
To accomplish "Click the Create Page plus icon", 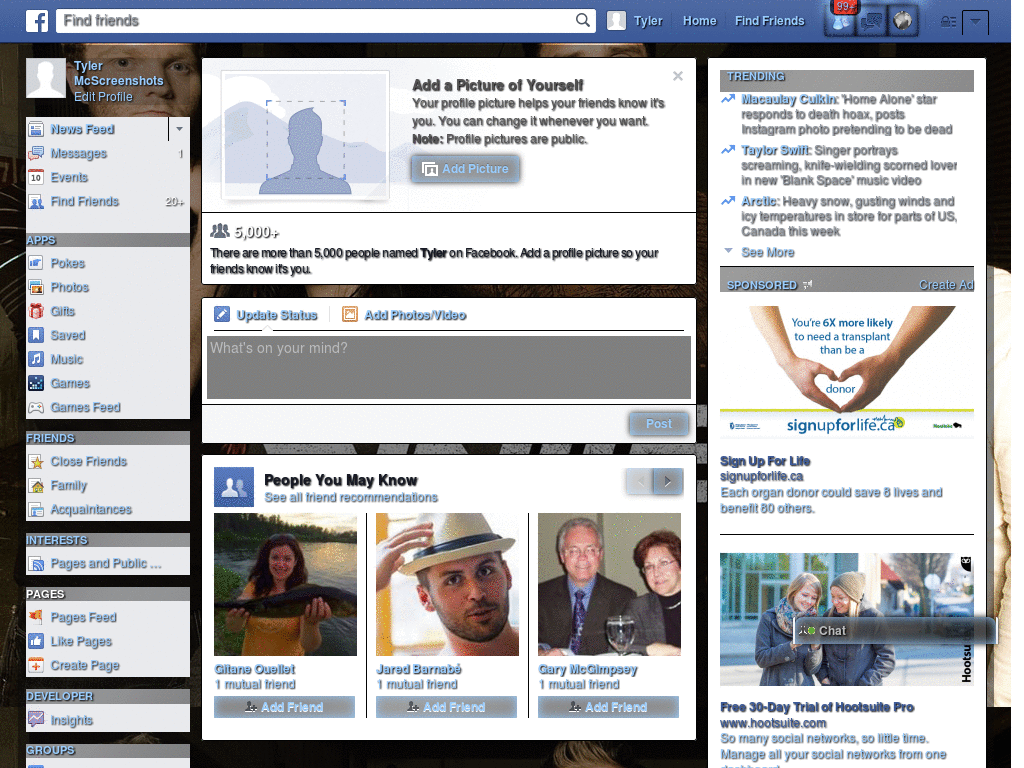I will tap(37, 665).
